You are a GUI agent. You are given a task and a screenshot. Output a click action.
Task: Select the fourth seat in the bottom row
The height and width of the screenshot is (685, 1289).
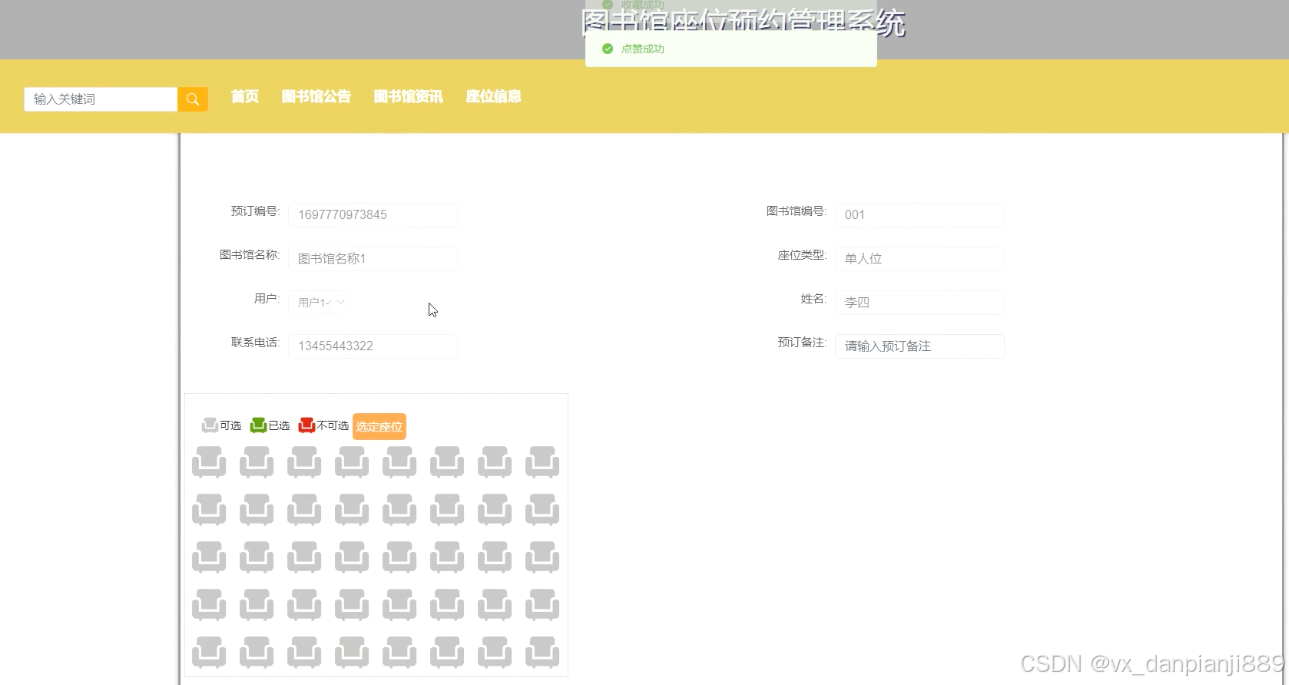[352, 652]
